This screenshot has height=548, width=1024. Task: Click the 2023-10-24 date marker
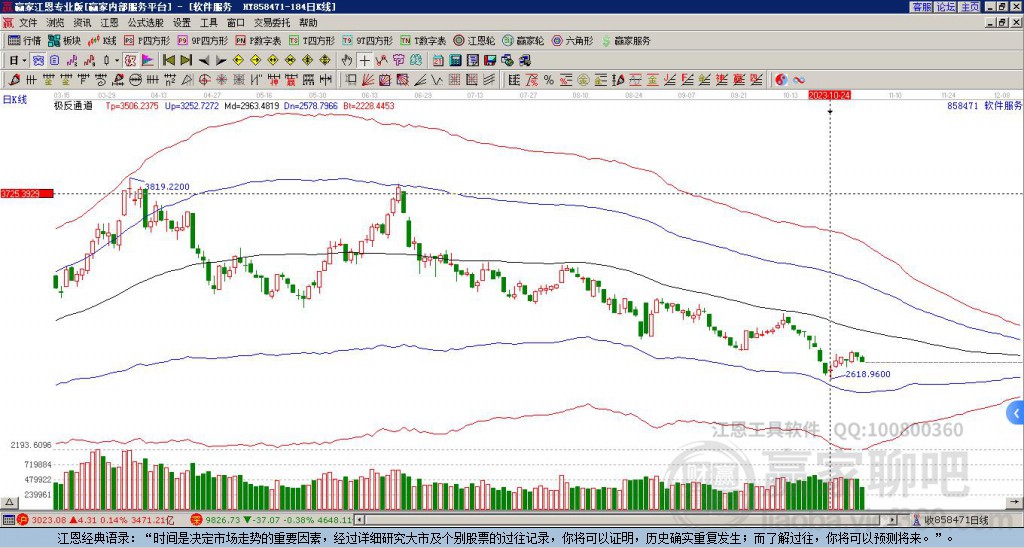829,95
